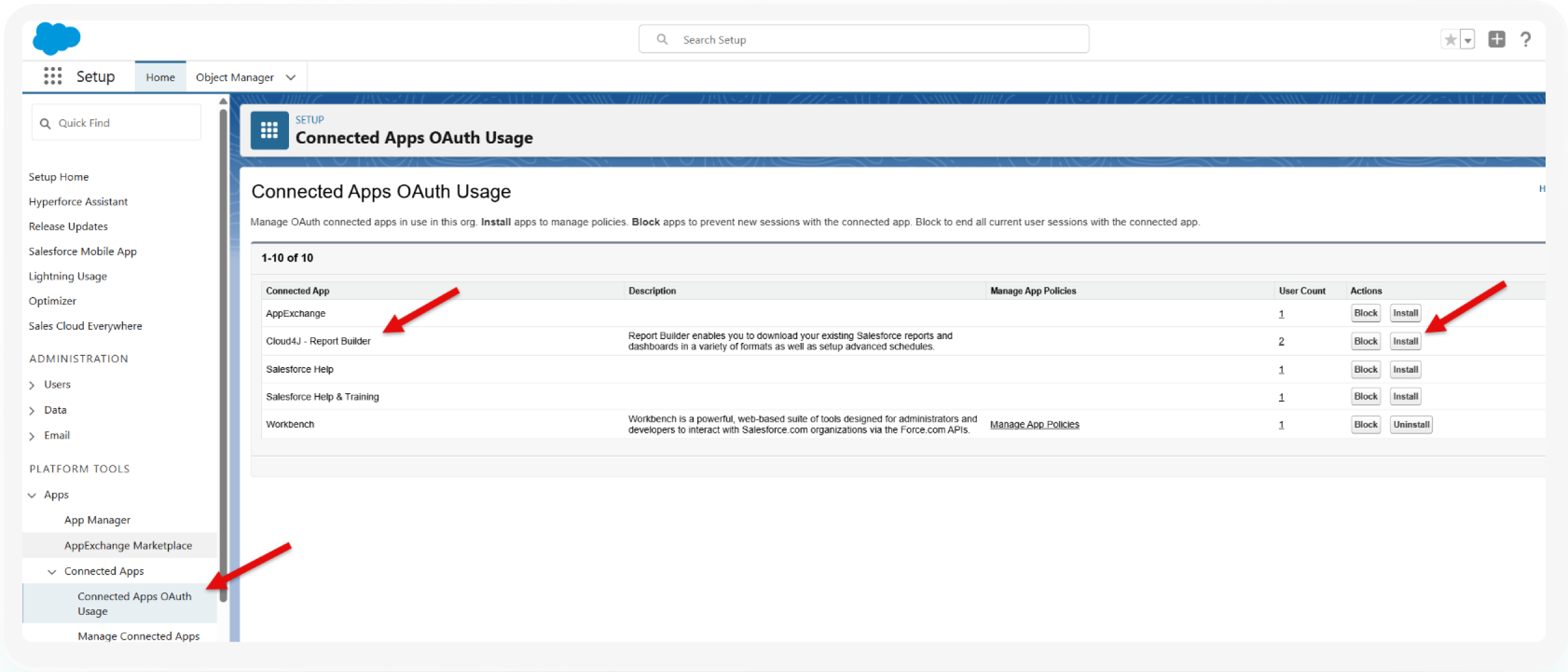Screen dimensions: 1568x672
Task: Open the help question mark icon
Action: 1526,40
